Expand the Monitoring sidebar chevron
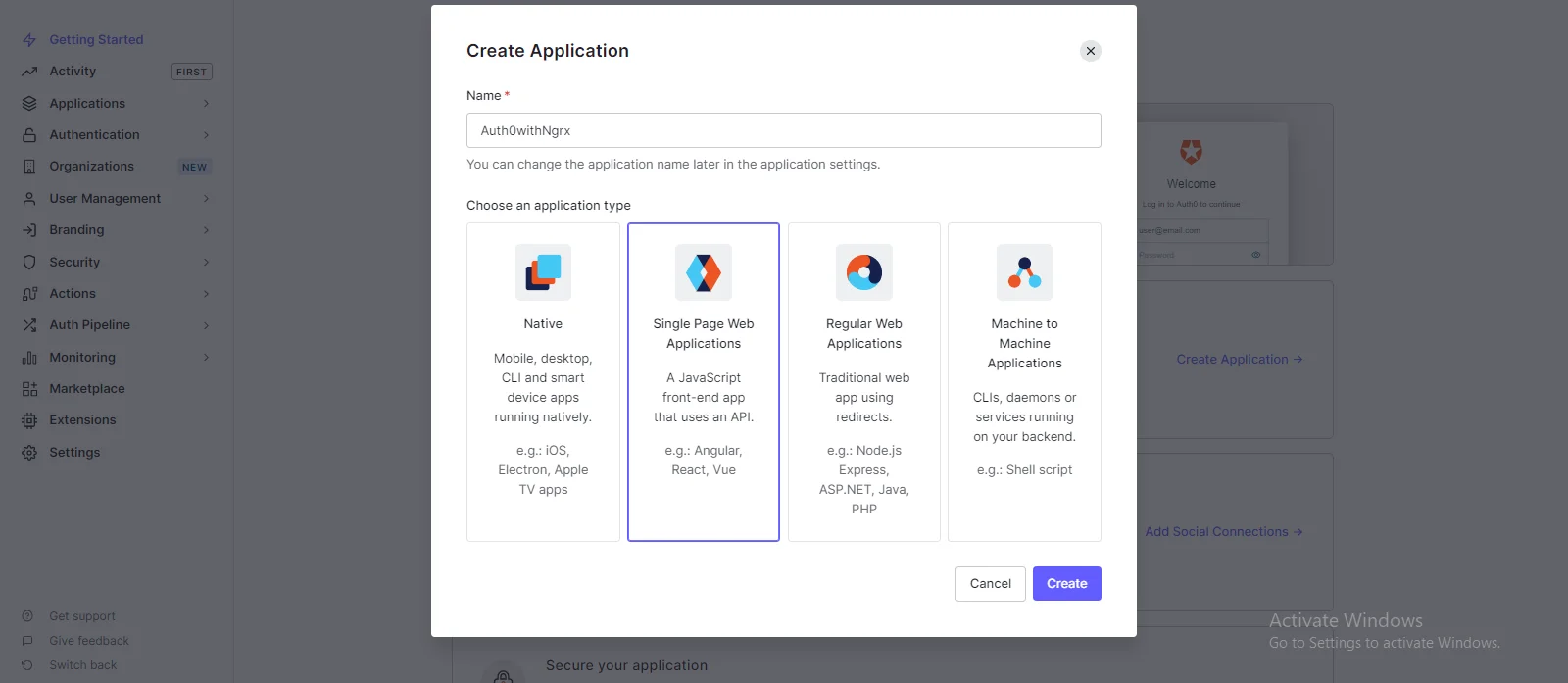The height and width of the screenshot is (683, 1568). (x=206, y=358)
